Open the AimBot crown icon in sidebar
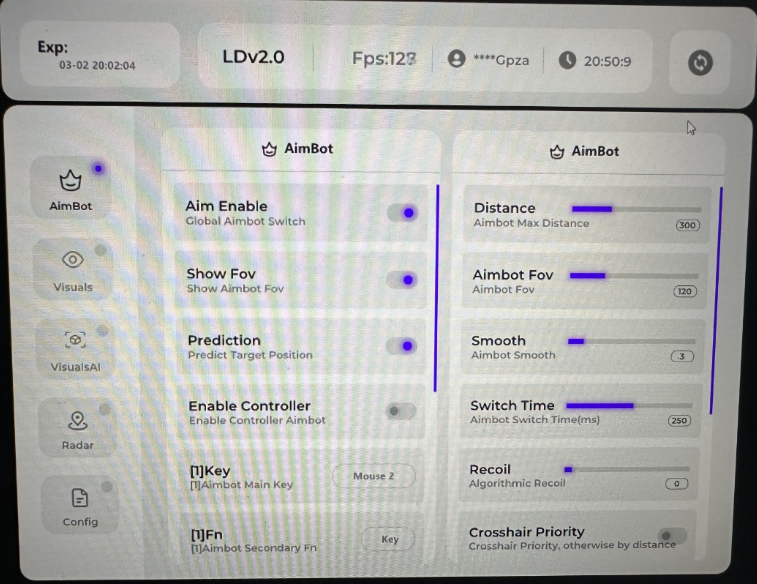 70,182
